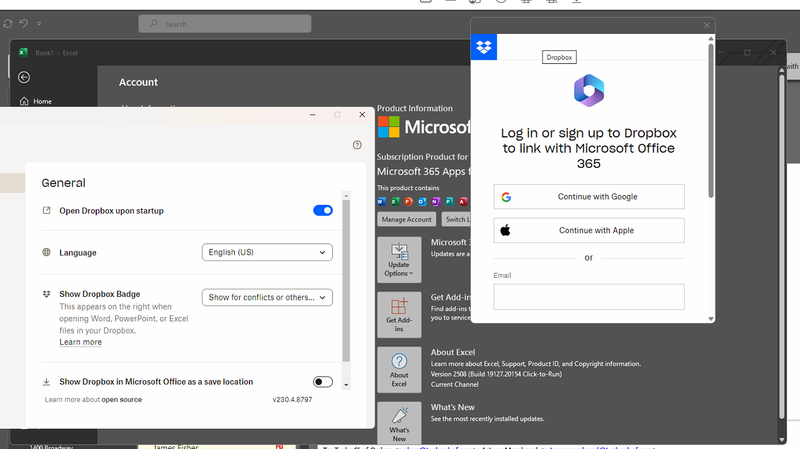800x449 pixels.
Task: Click the Email input field
Action: (588, 297)
